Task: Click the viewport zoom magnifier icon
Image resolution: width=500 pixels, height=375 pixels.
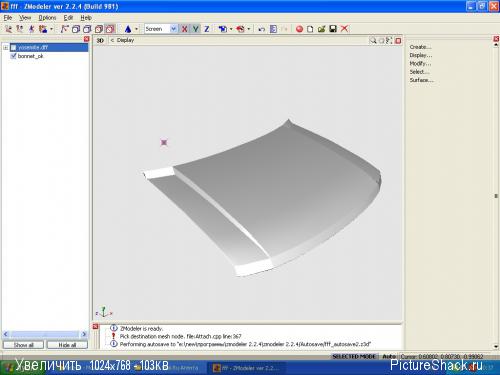Action: pos(373,40)
